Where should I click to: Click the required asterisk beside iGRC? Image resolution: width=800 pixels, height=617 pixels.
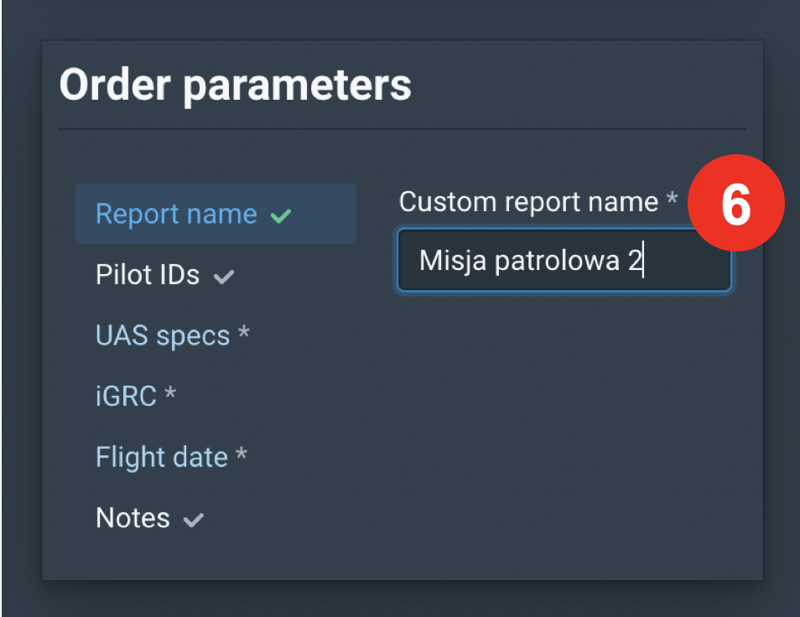coord(170,395)
